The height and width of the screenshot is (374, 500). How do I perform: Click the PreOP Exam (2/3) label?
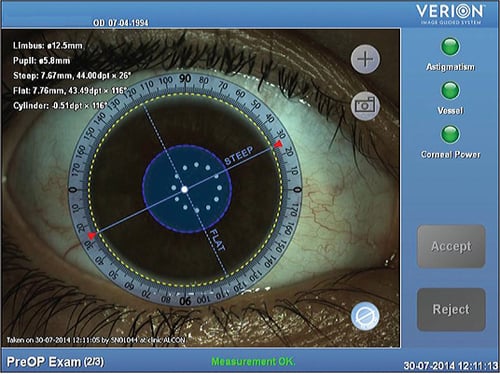(55, 362)
